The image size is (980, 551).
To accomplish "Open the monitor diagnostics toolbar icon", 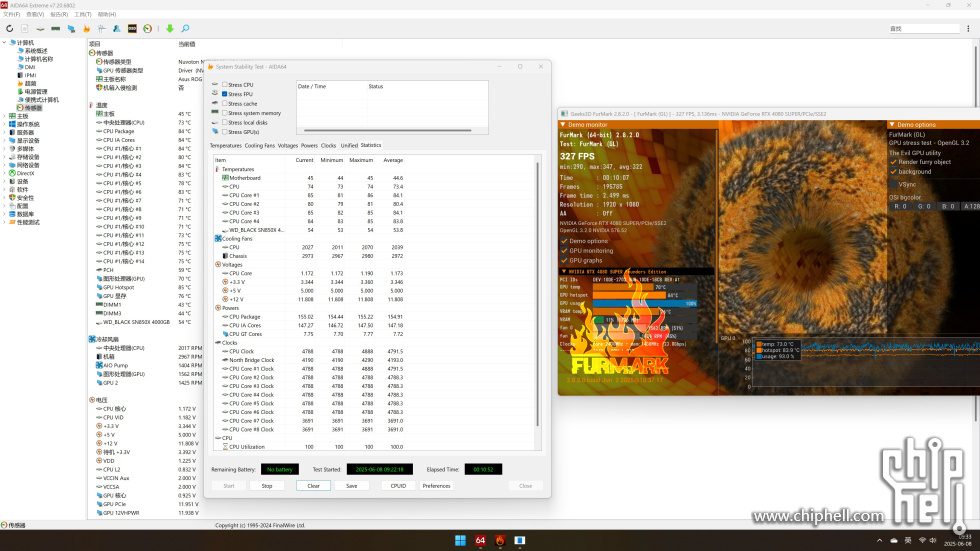I will (x=71, y=29).
